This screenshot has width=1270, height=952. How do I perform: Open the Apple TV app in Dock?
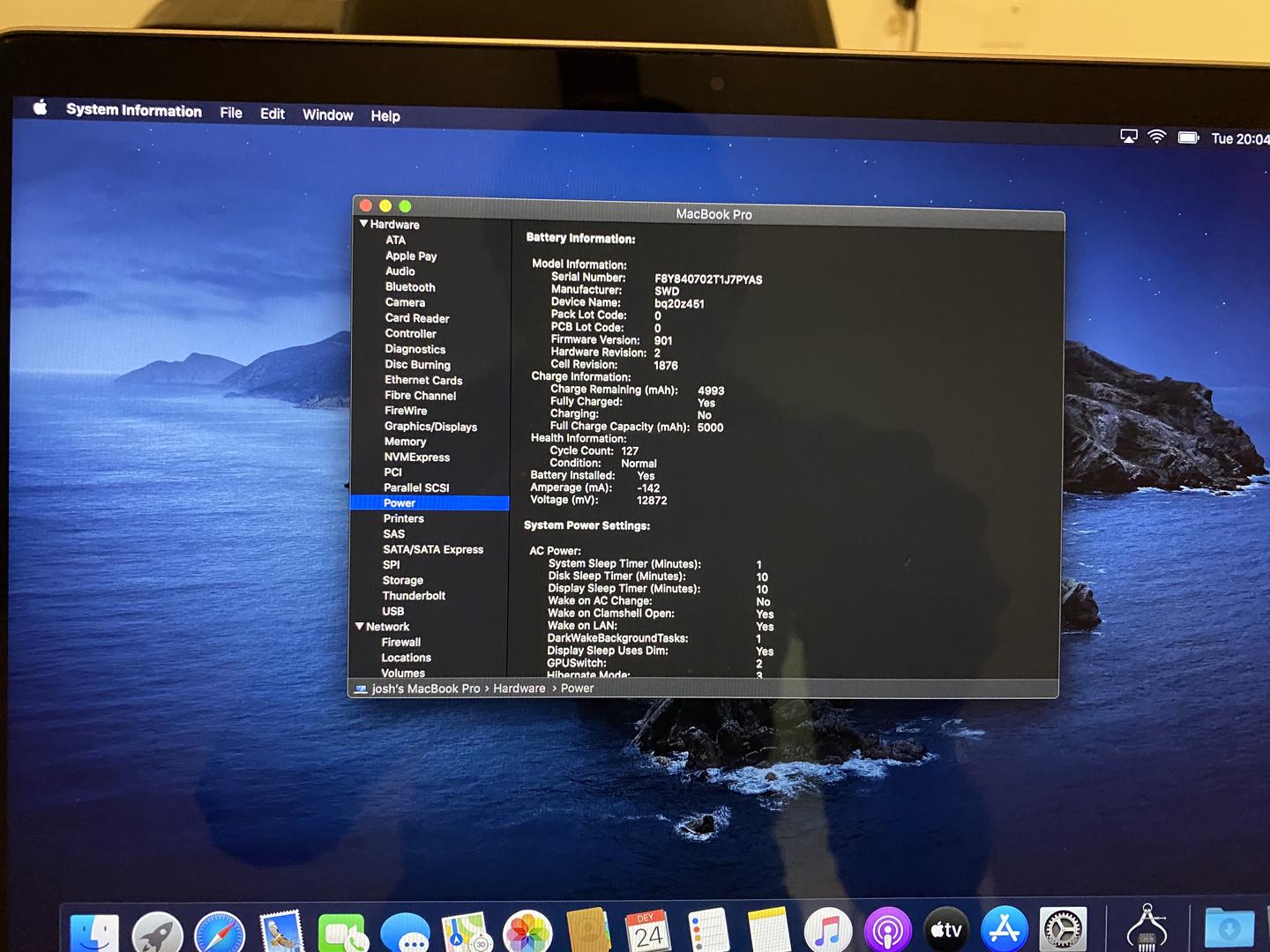click(x=946, y=929)
